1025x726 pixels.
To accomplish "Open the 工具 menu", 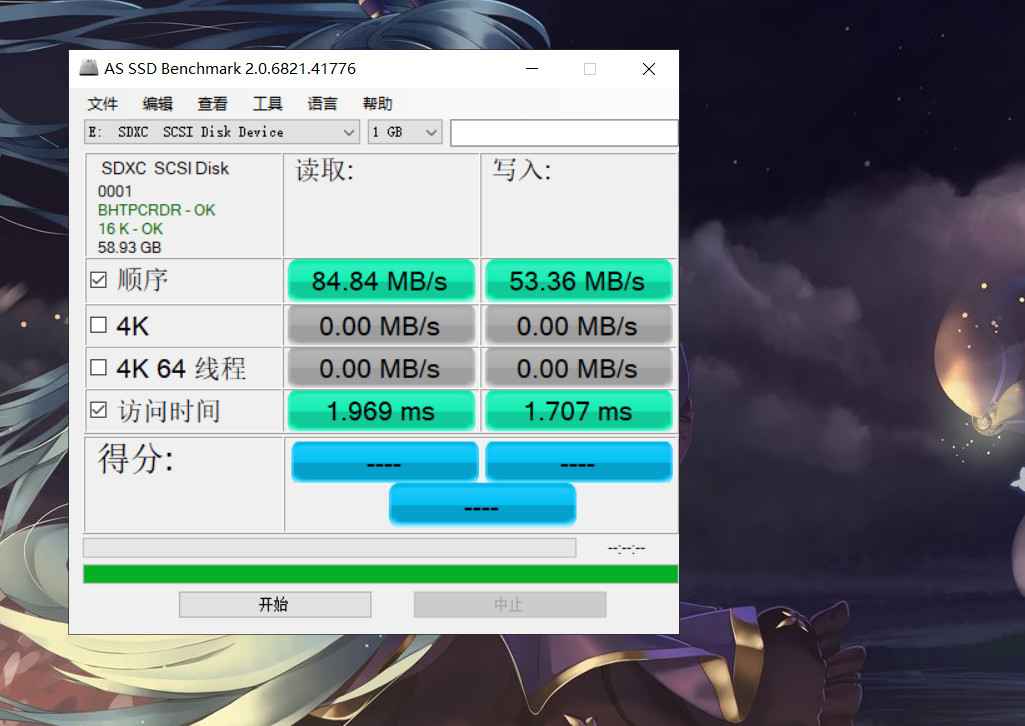I will click(267, 104).
